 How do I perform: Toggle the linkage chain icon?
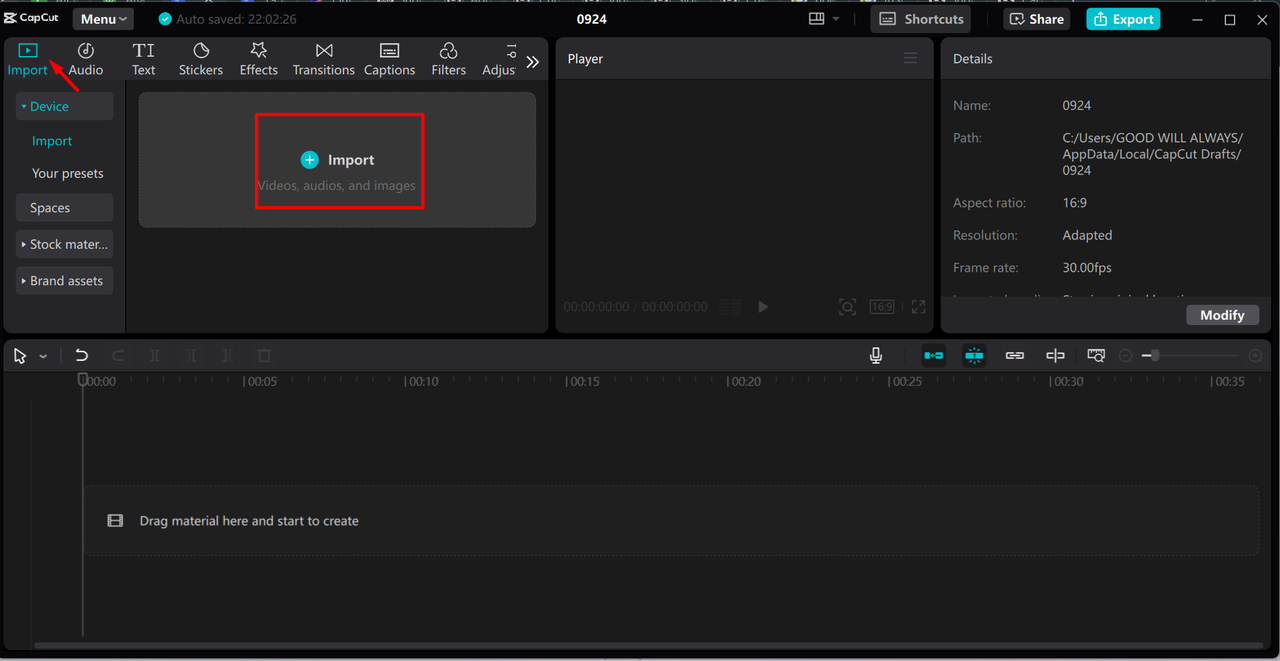tap(1015, 355)
